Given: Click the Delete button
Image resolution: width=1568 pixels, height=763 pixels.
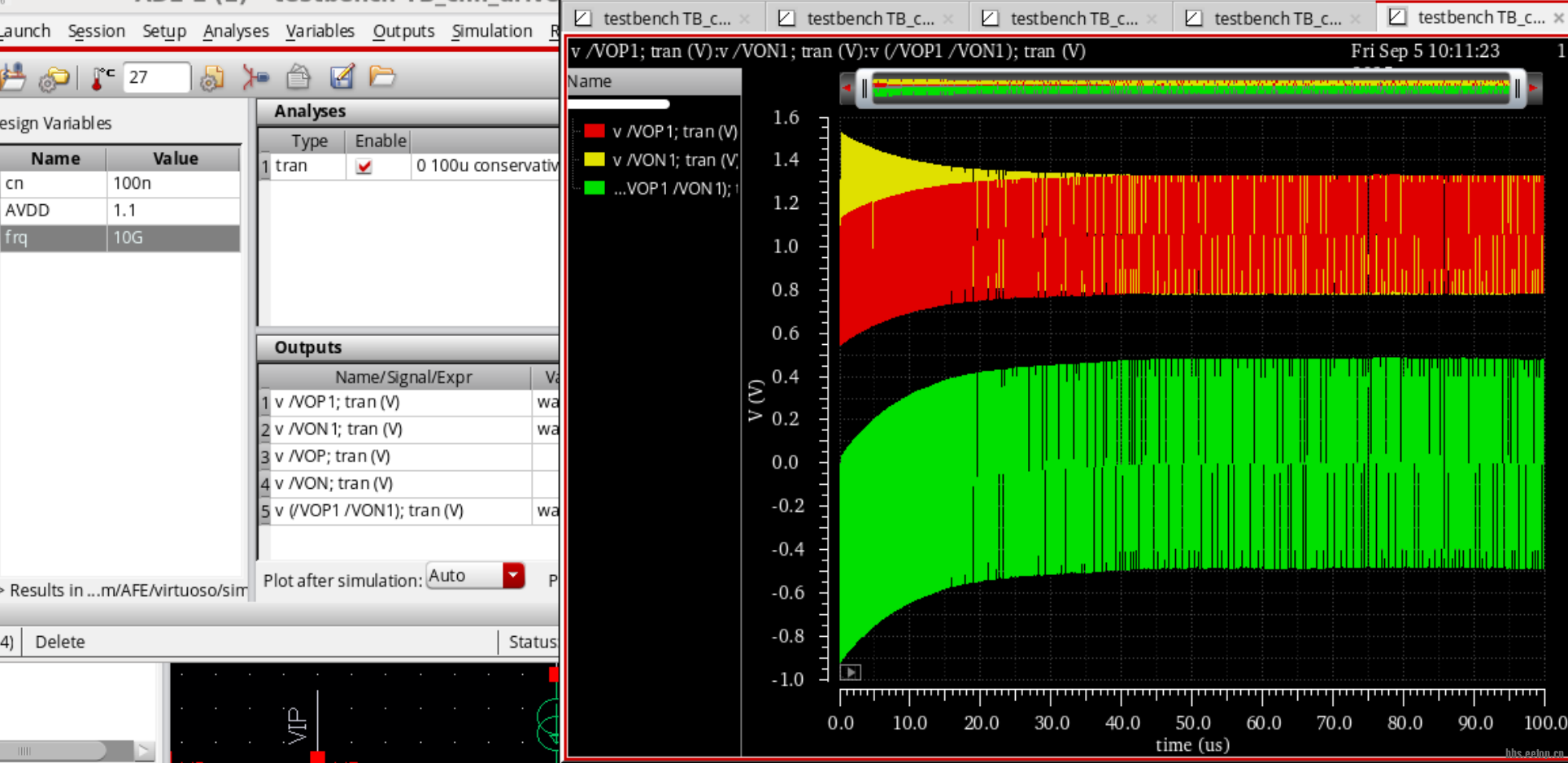Looking at the screenshot, I should (x=59, y=642).
